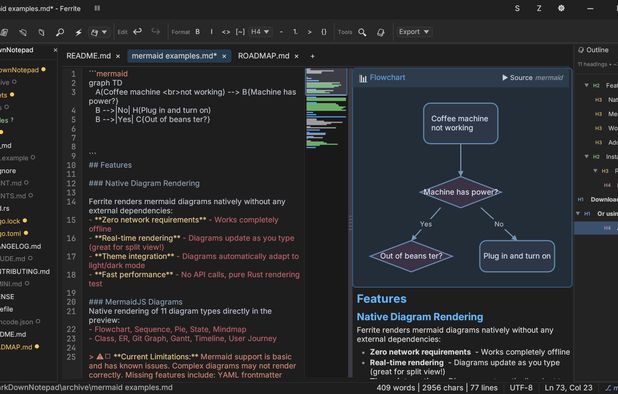Open ANGELOG.md in the file sidebar
This screenshot has height=394, width=618.
[x=20, y=246]
